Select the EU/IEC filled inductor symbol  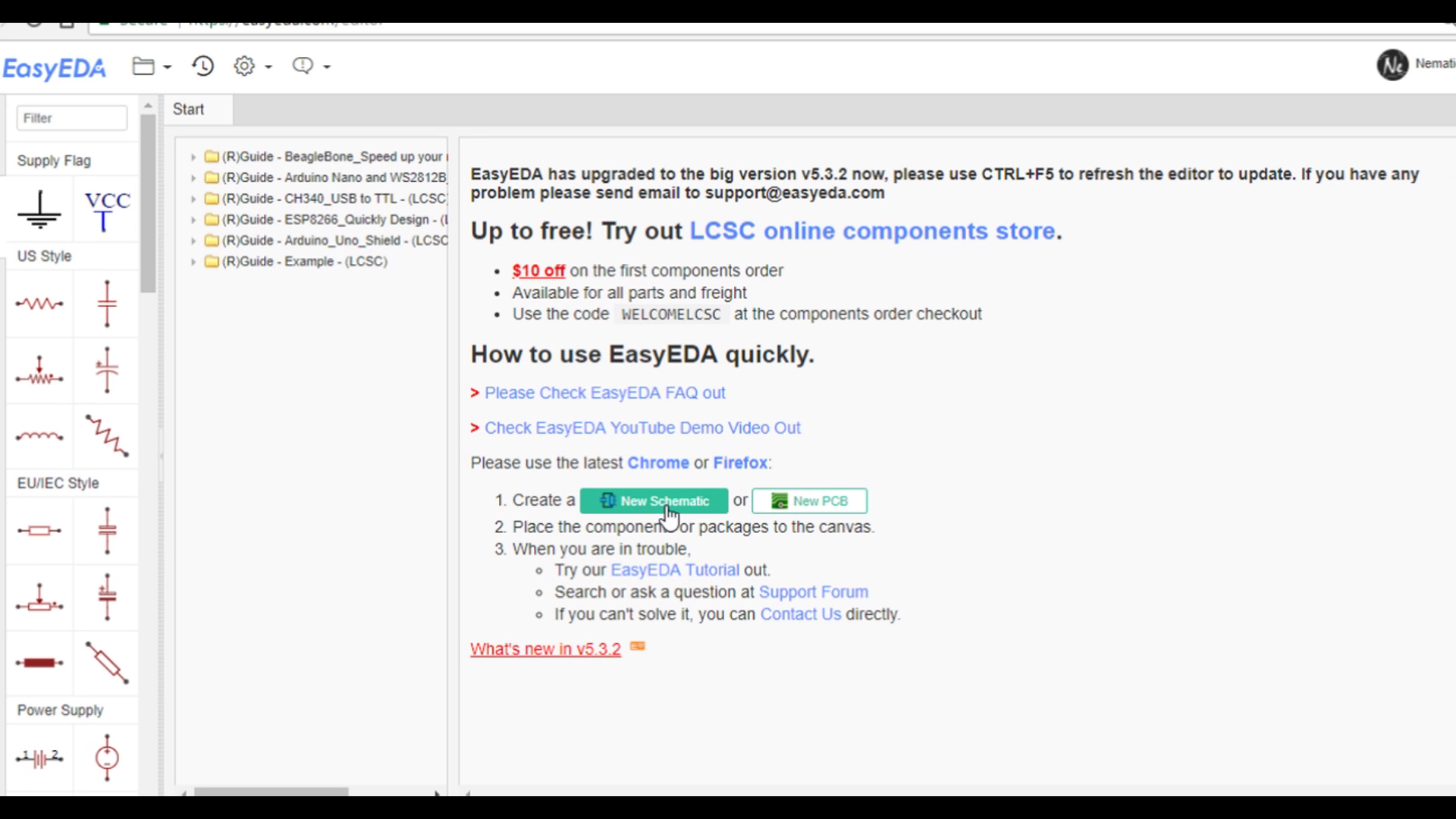pyautogui.click(x=39, y=664)
